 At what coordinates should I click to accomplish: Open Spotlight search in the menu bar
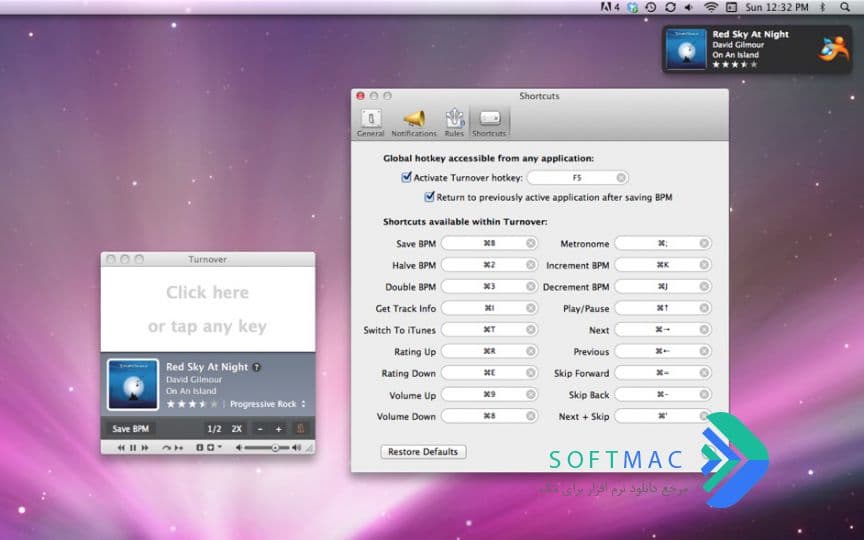(845, 7)
